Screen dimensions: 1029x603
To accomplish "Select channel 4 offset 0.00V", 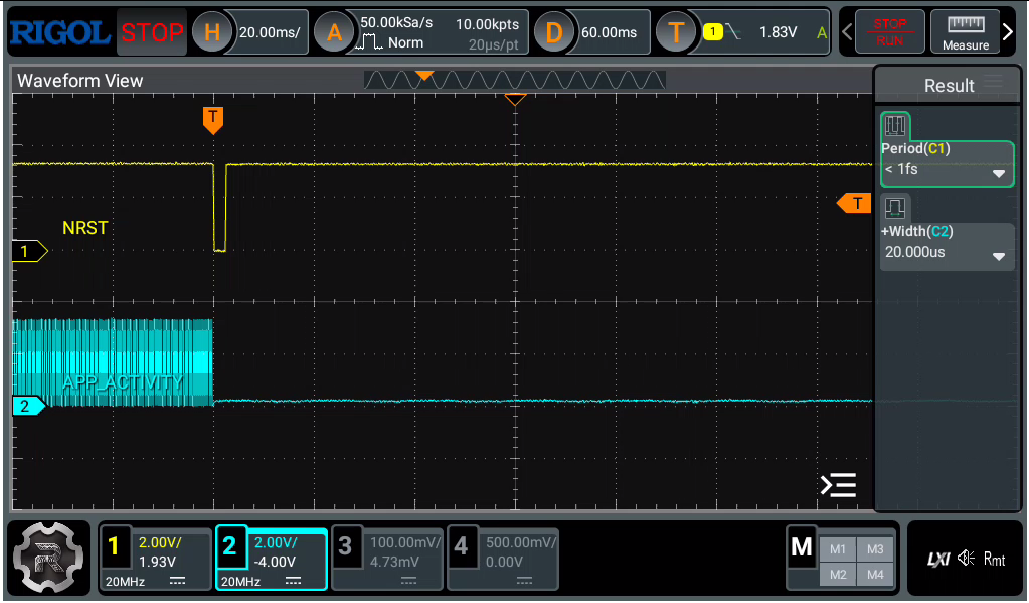I will (504, 562).
